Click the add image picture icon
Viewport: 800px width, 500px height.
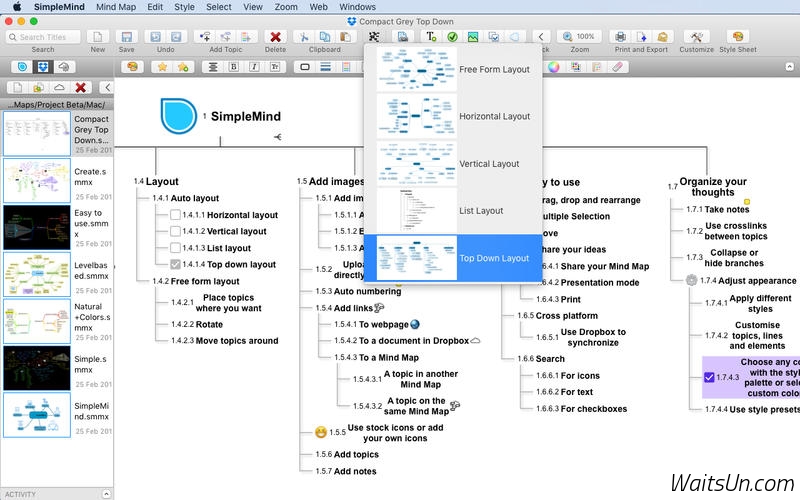pos(473,37)
